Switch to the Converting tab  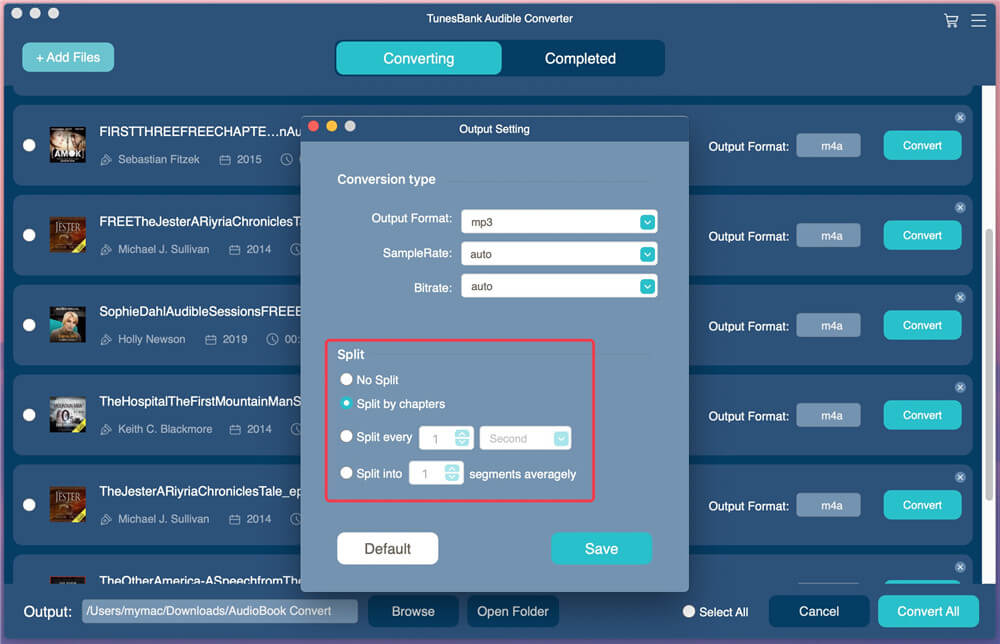pyautogui.click(x=418, y=58)
